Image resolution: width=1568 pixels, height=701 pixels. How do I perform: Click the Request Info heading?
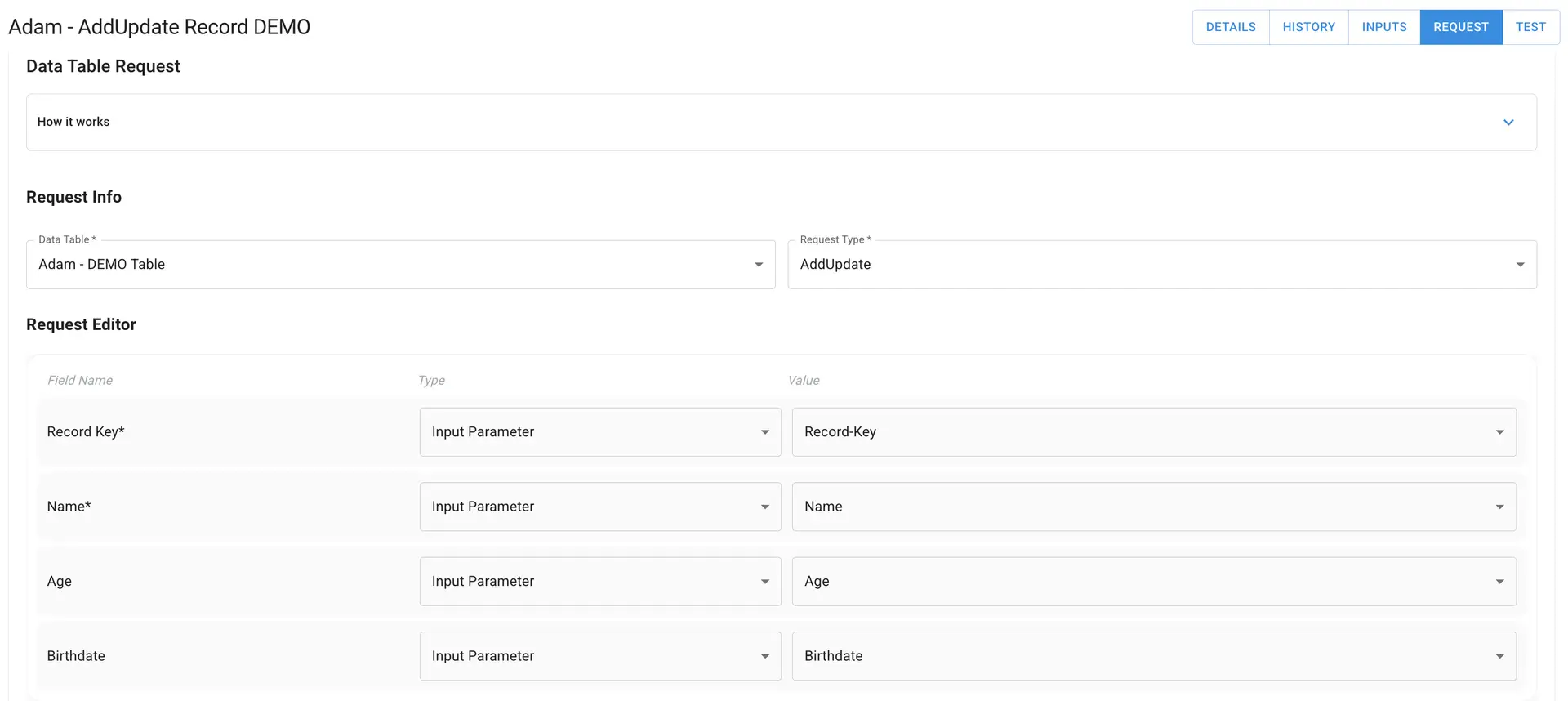pos(73,197)
